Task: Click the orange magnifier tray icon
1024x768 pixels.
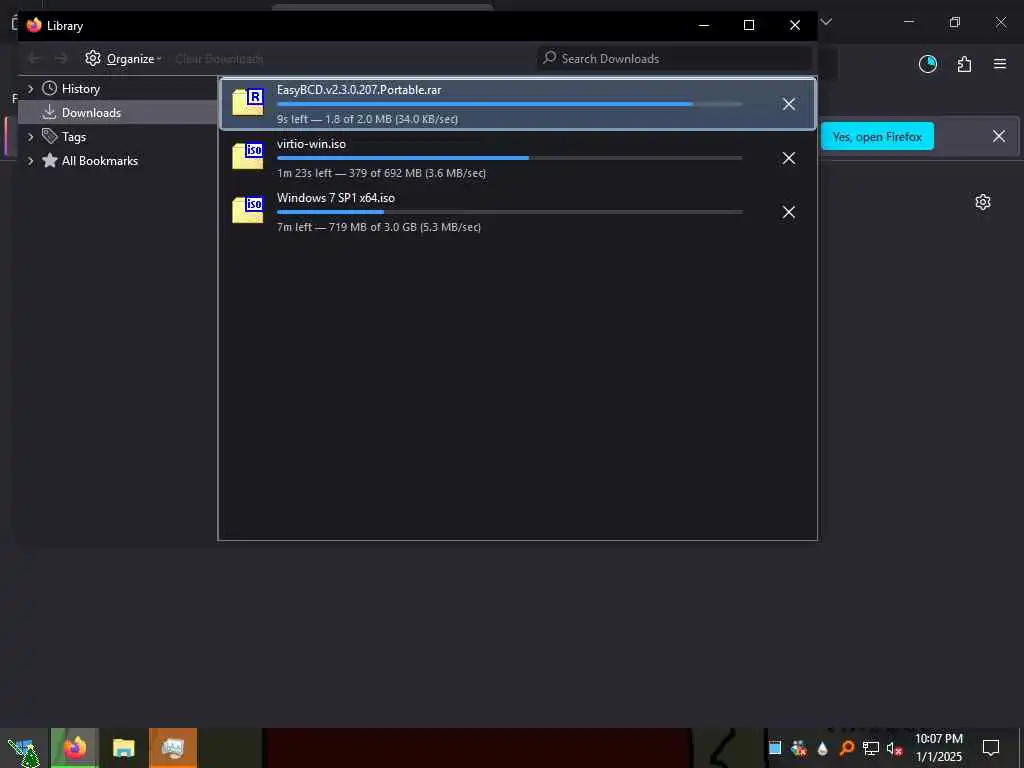Action: pyautogui.click(x=846, y=748)
